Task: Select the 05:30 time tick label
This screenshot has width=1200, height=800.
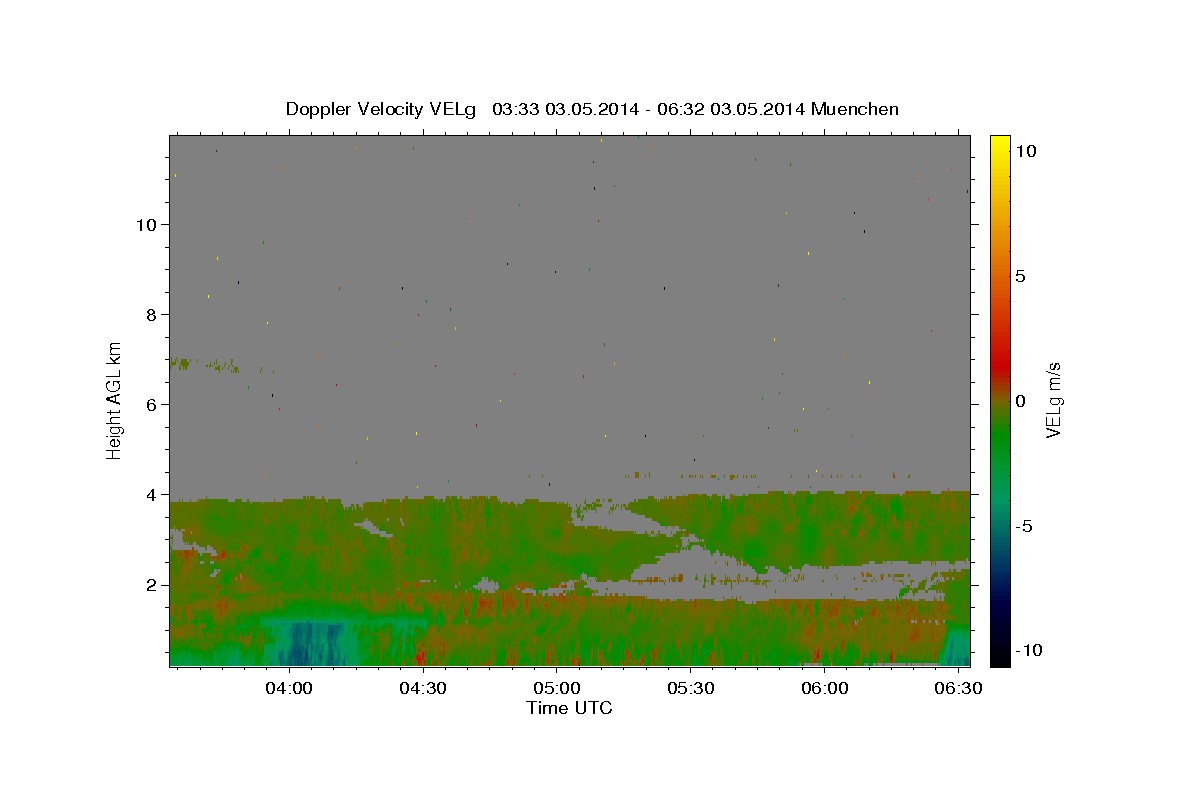Action: [x=691, y=688]
